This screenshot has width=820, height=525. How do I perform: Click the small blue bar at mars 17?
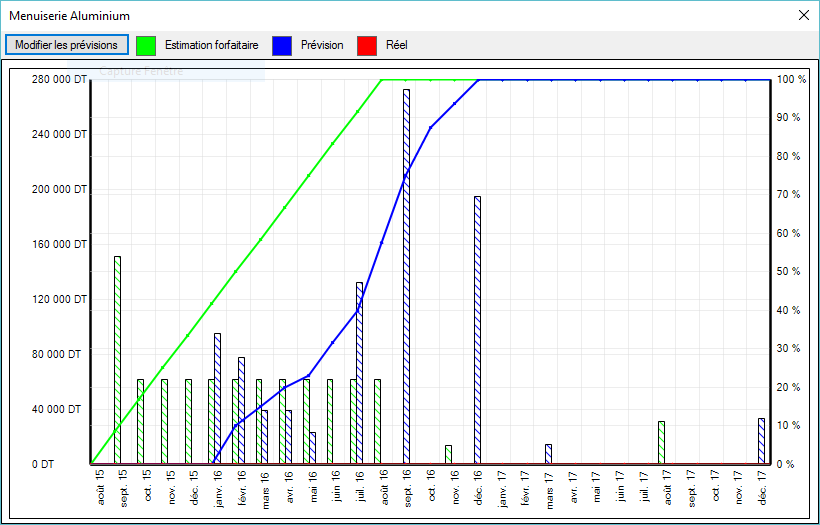[548, 454]
